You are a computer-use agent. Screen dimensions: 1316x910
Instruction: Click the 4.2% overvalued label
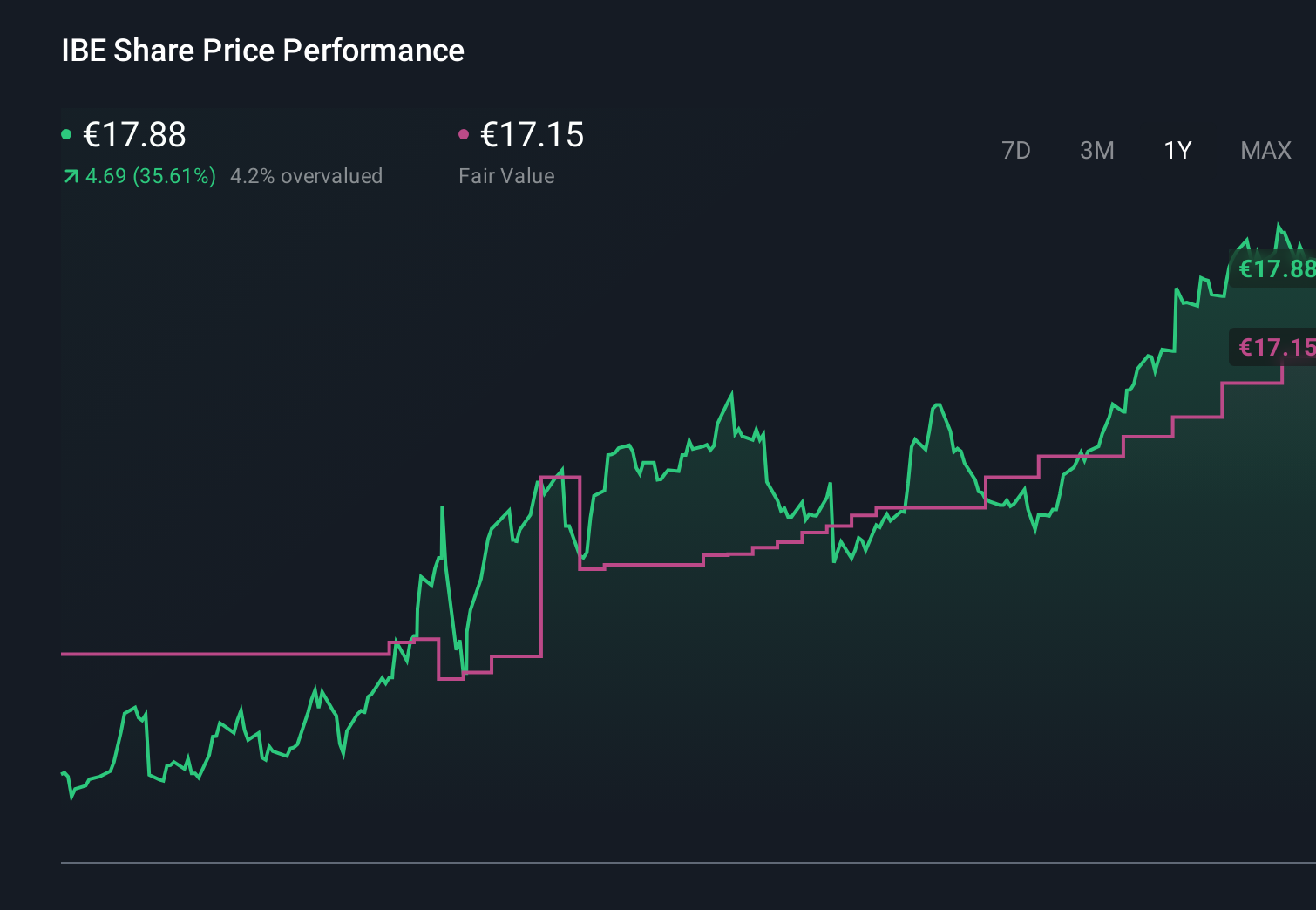point(307,175)
